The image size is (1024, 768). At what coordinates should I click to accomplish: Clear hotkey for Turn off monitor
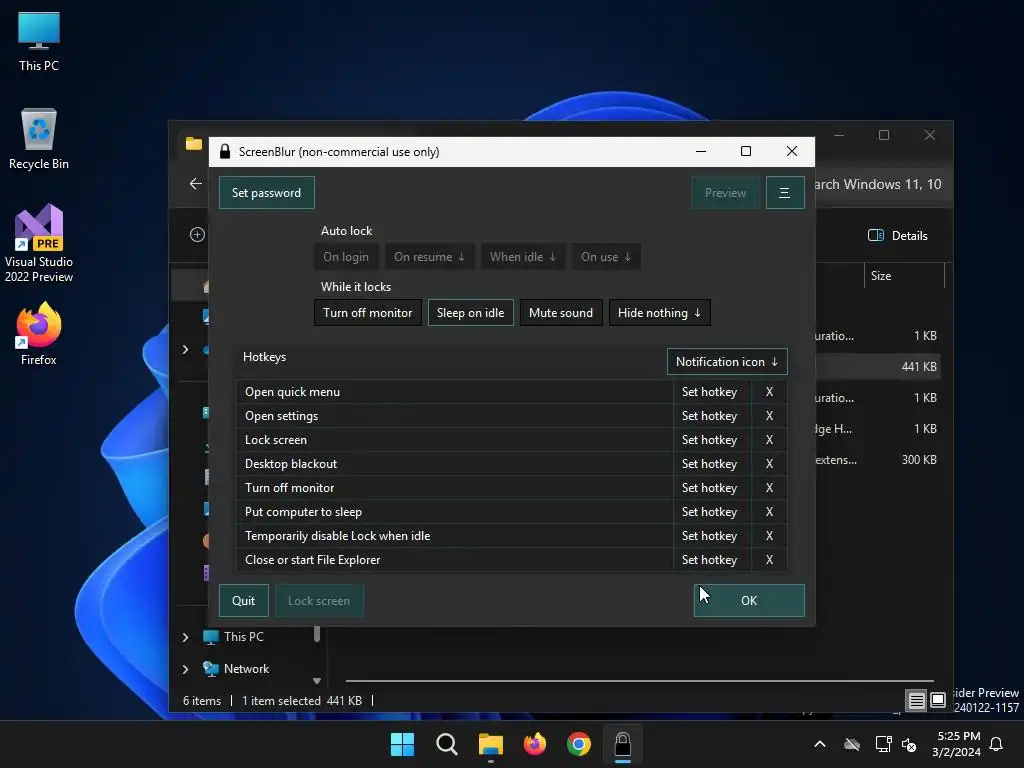tap(769, 488)
